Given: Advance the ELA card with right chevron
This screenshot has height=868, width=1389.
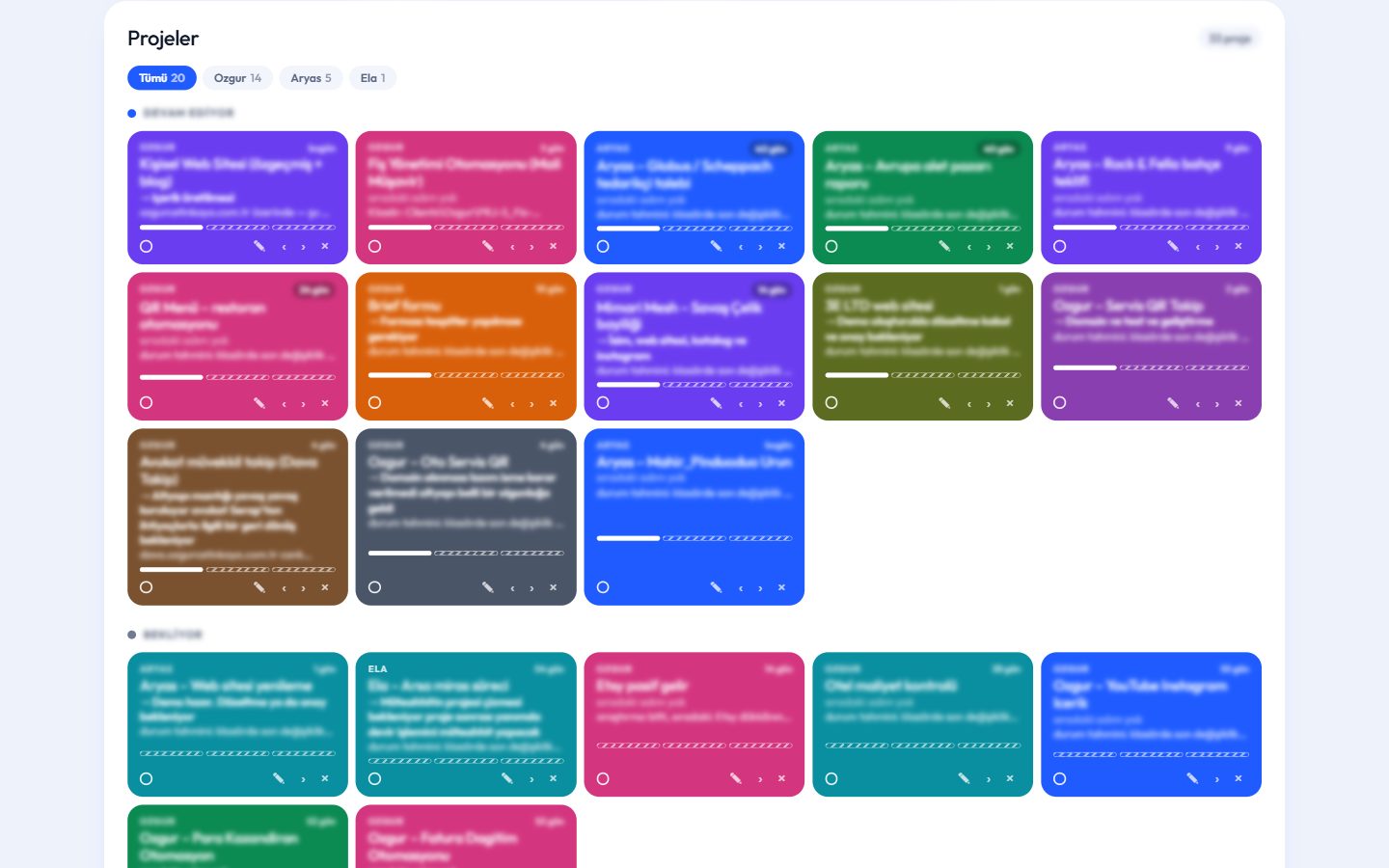Looking at the screenshot, I should pyautogui.click(x=531, y=778).
